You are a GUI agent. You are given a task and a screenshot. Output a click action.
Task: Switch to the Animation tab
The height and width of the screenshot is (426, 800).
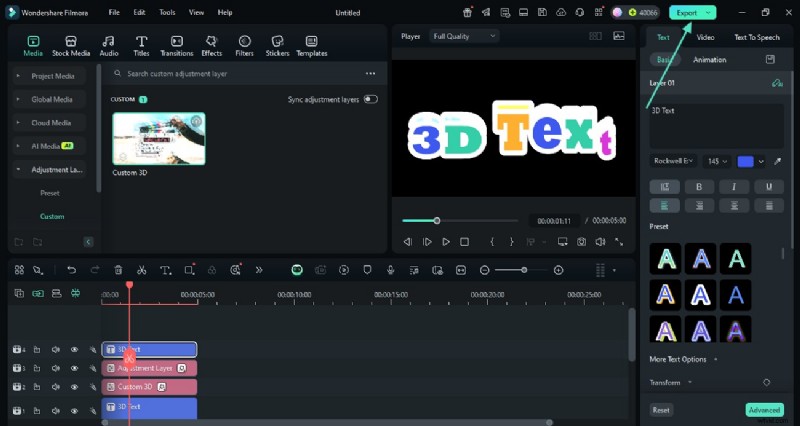tap(709, 60)
